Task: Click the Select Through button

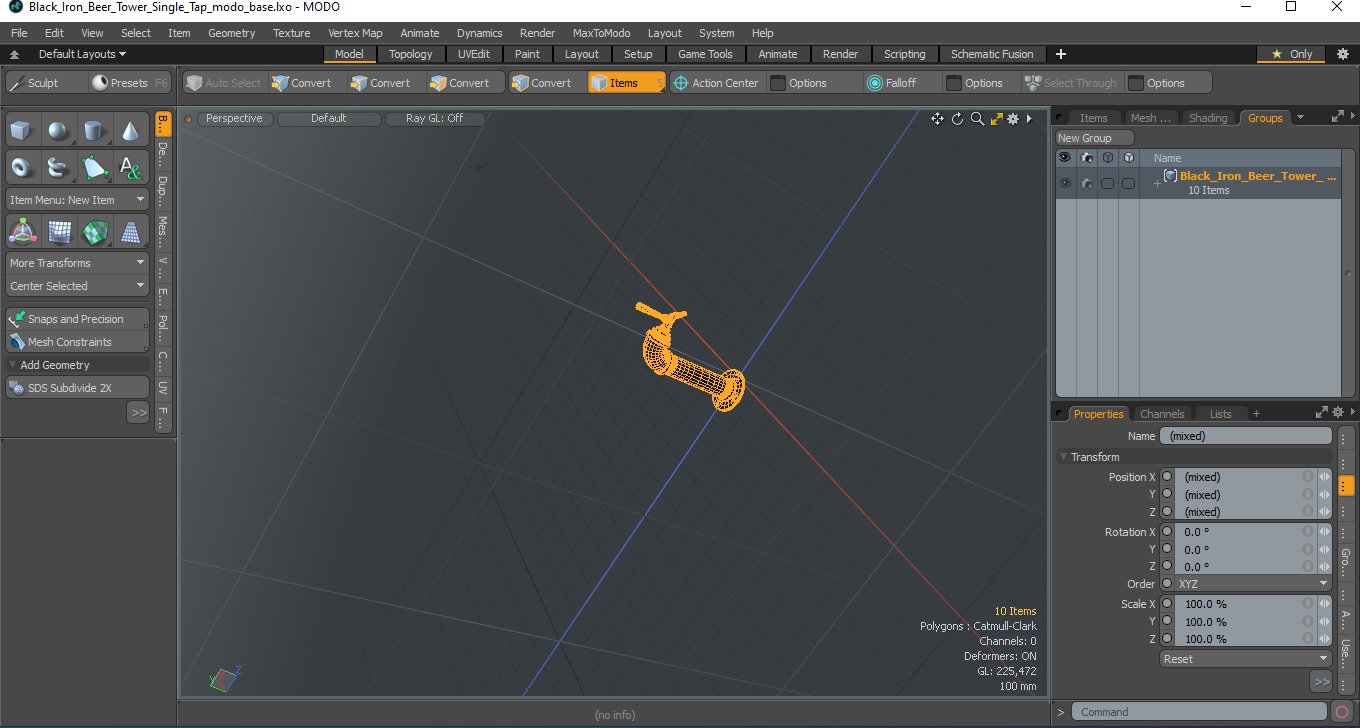Action: click(1071, 83)
